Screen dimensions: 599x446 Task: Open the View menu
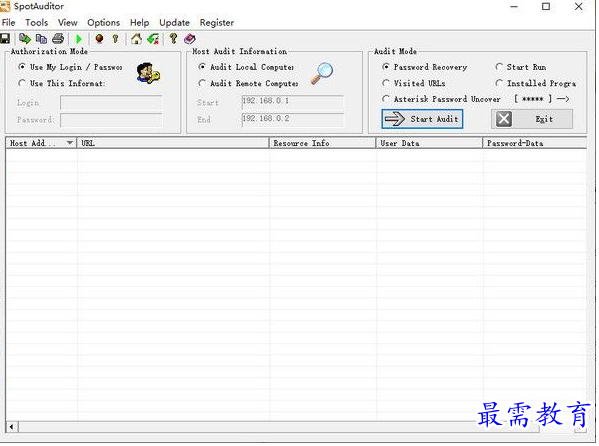coord(68,23)
